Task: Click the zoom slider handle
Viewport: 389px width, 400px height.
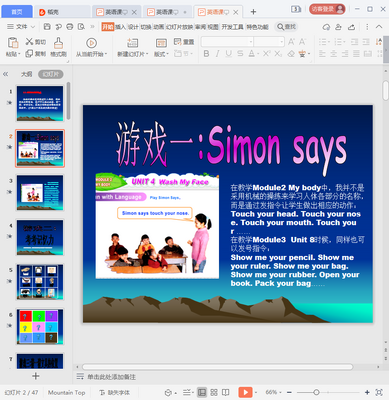Action: (x=316, y=392)
